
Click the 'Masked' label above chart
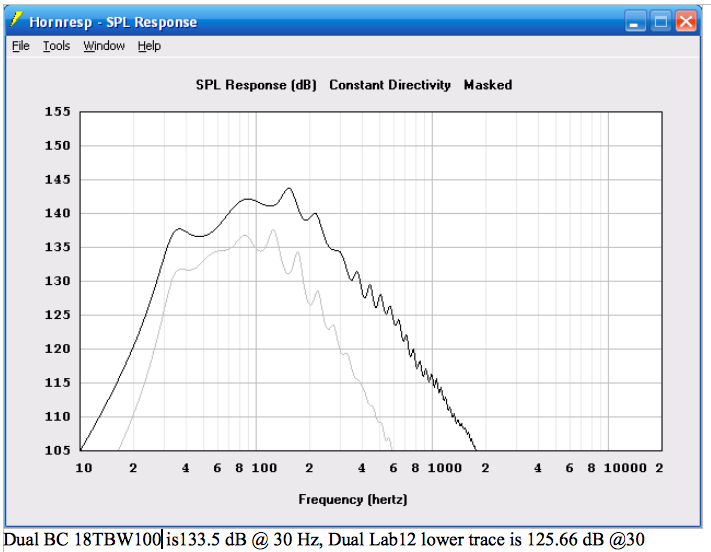click(488, 85)
